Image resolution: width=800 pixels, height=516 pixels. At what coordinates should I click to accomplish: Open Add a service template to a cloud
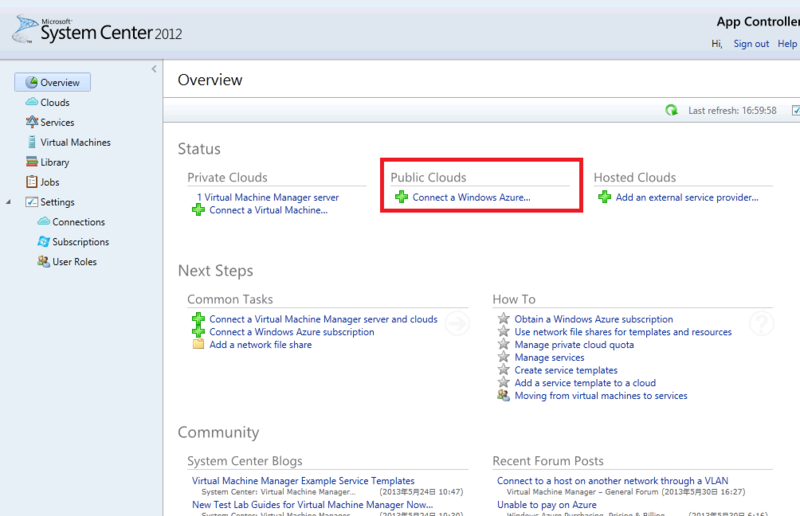click(585, 383)
